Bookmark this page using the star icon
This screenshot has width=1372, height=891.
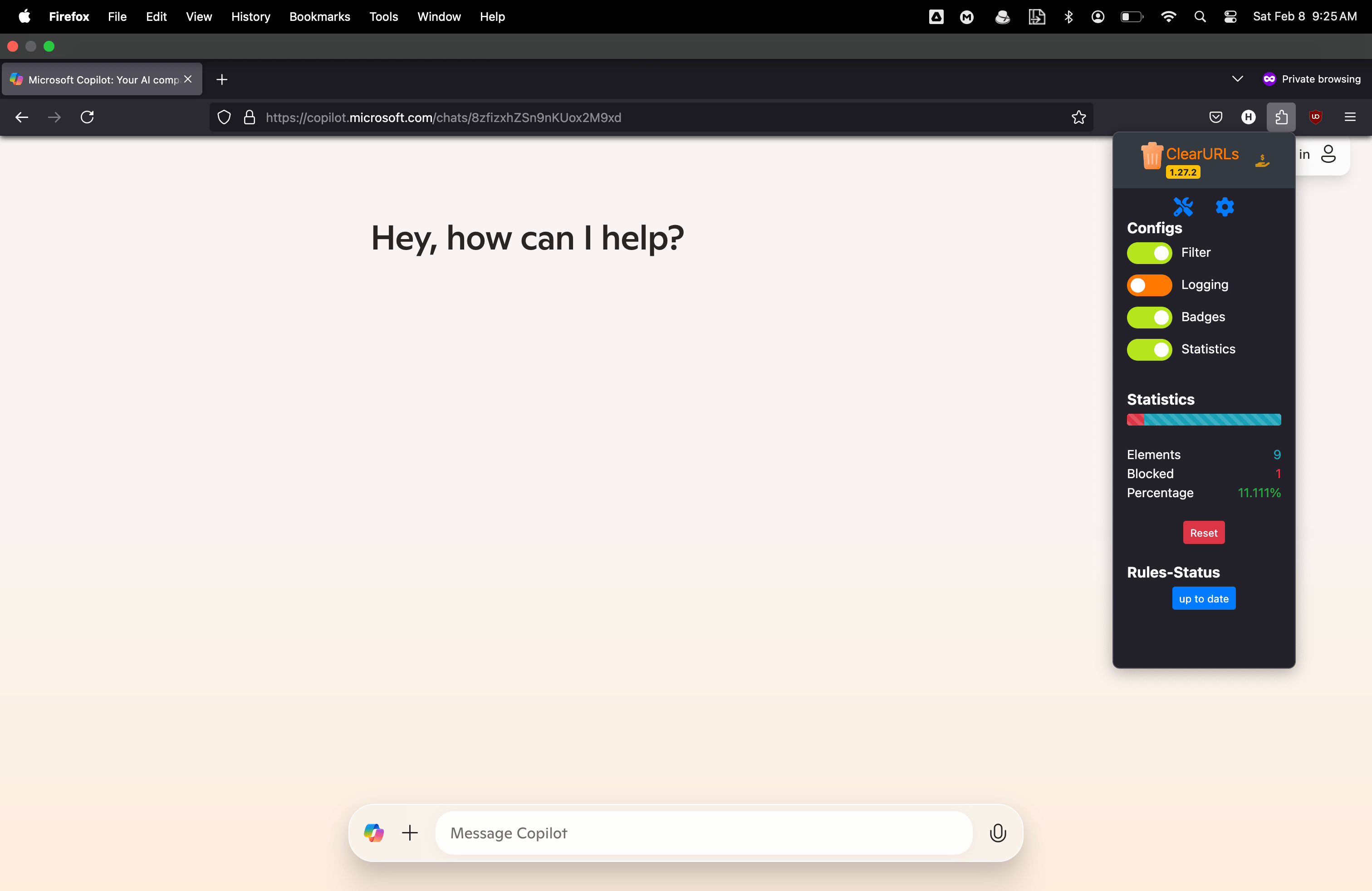[x=1078, y=117]
